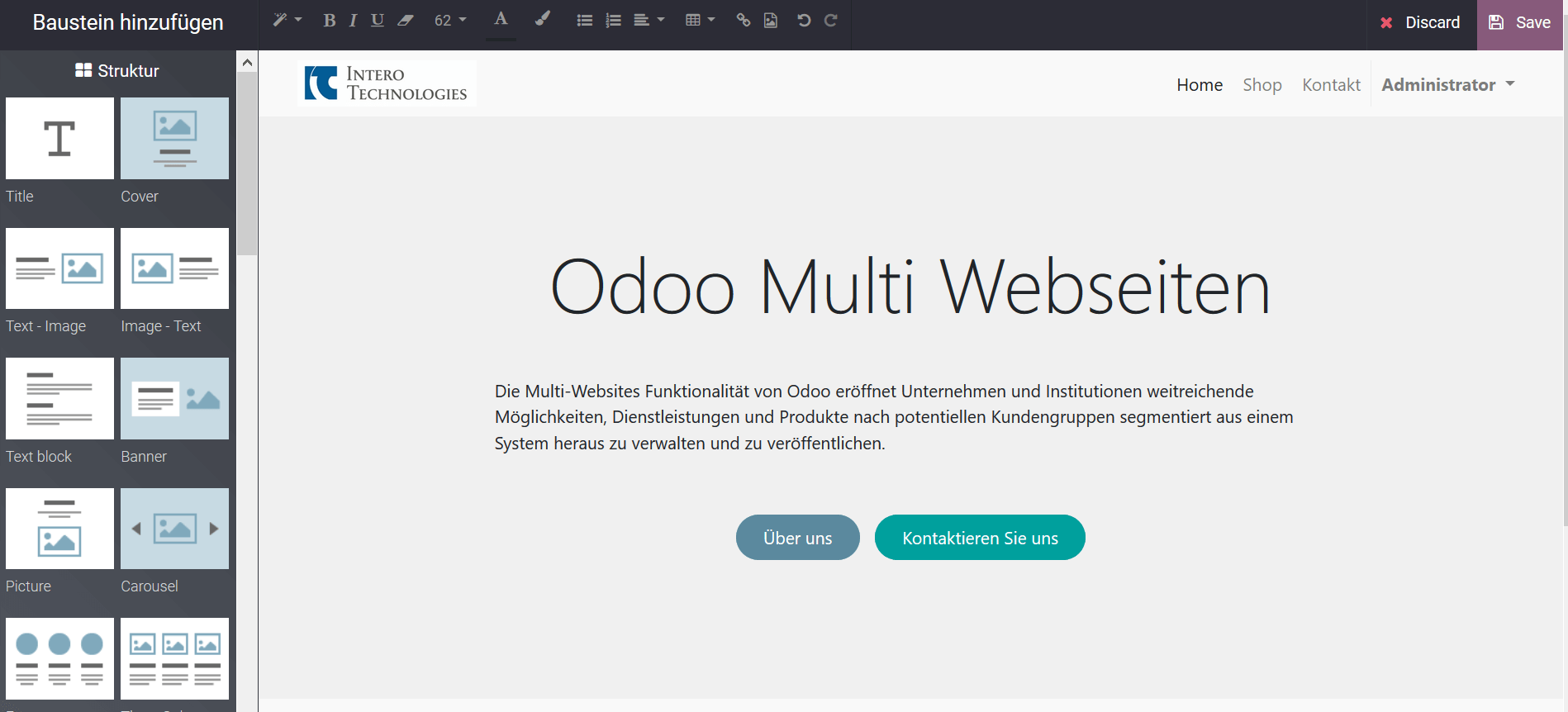Redo the last edit

coord(831,20)
